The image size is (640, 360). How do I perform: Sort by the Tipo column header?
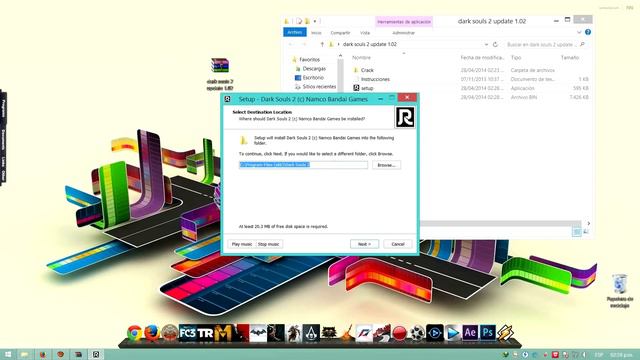[x=516, y=58]
